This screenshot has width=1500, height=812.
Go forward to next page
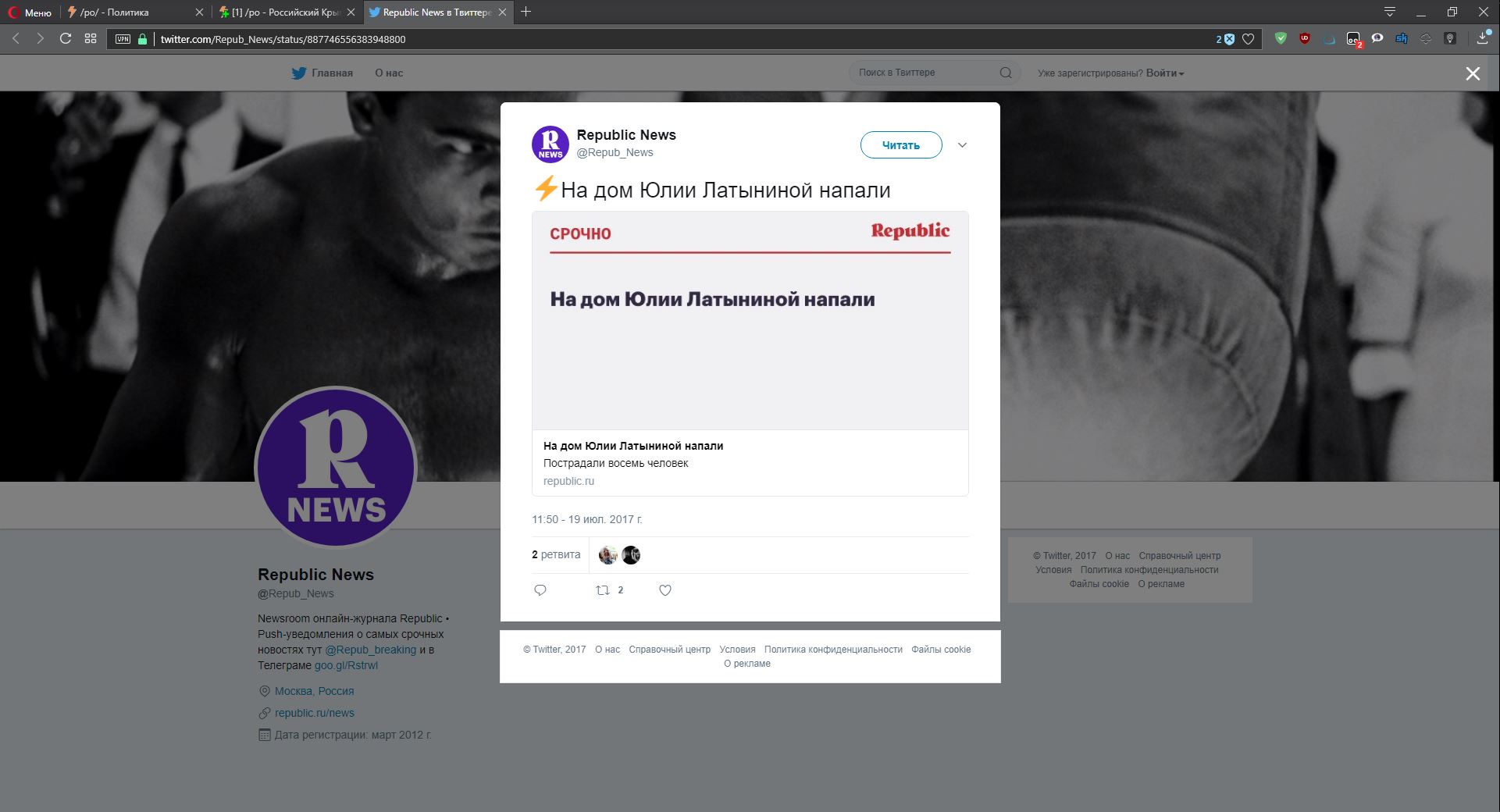pyautogui.click(x=40, y=38)
